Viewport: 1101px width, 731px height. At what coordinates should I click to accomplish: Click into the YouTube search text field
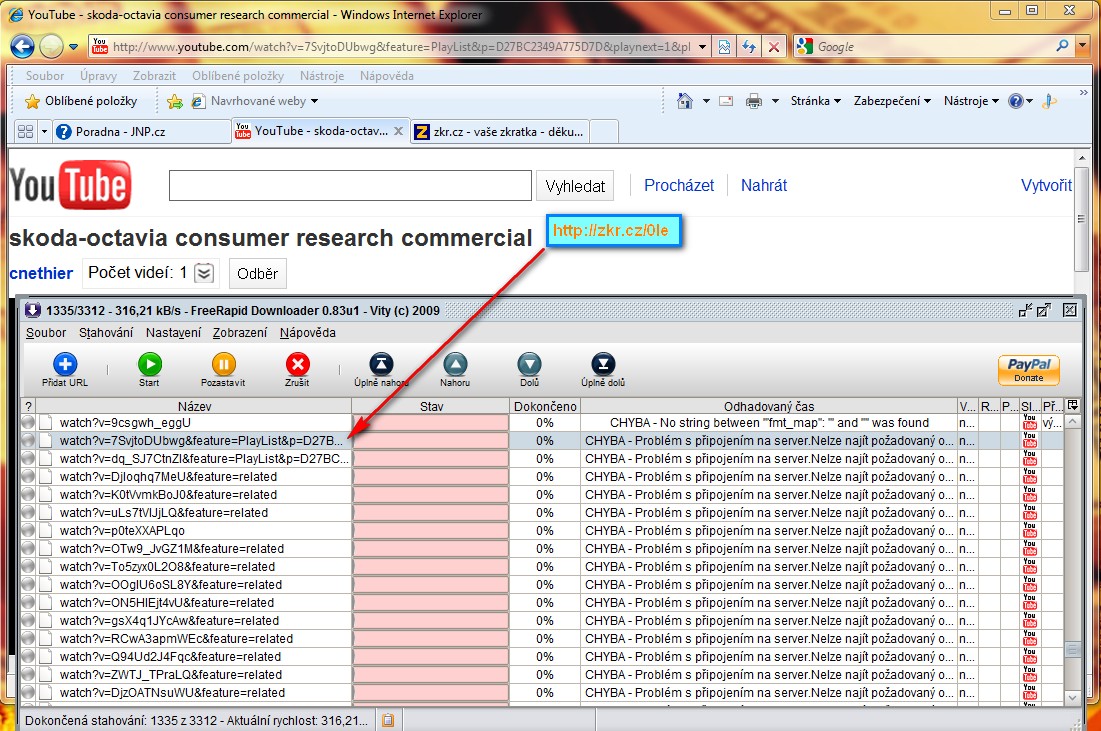[350, 186]
